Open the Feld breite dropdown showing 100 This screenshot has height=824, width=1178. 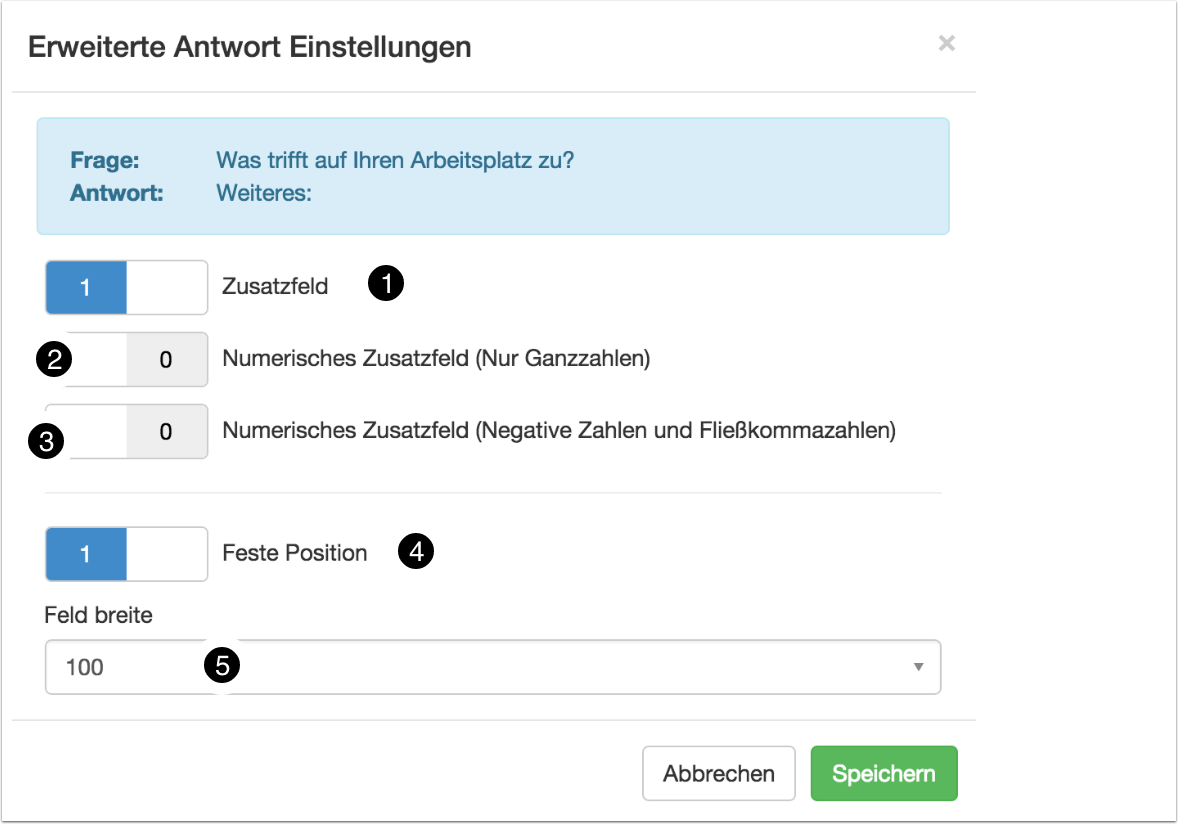(x=492, y=667)
